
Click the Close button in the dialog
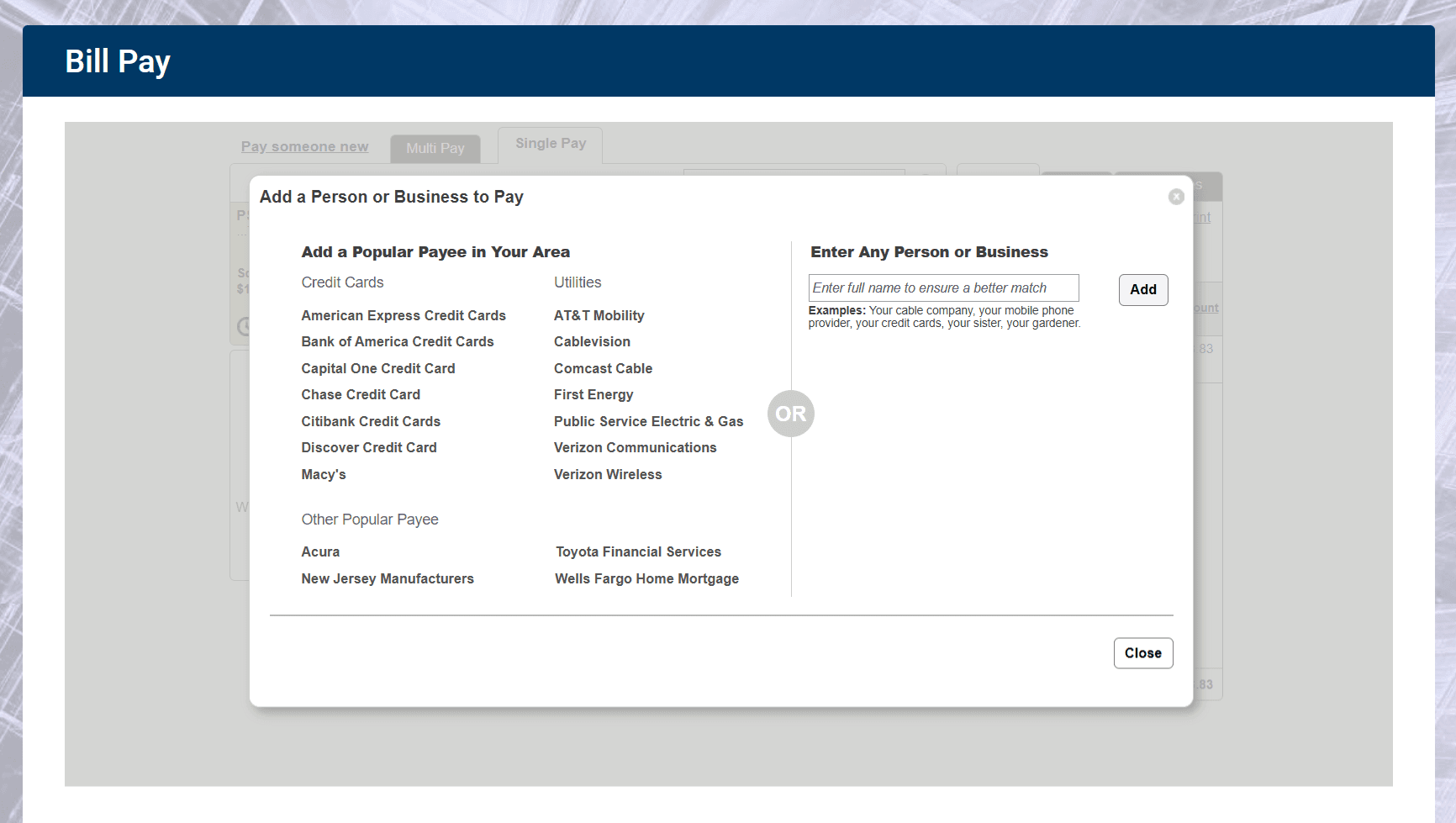(1143, 653)
